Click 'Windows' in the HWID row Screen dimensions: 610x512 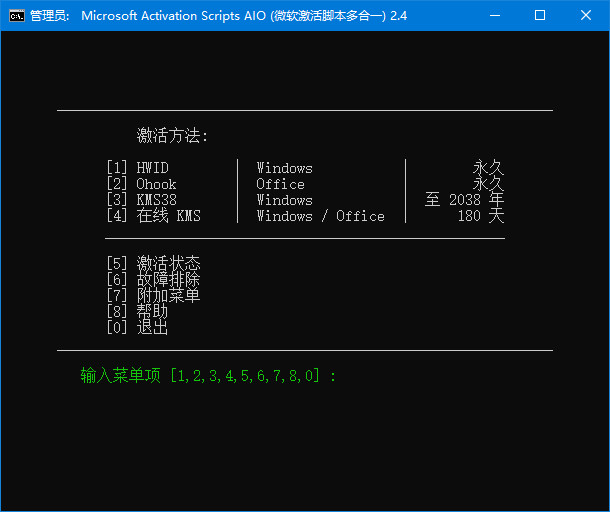click(x=284, y=168)
